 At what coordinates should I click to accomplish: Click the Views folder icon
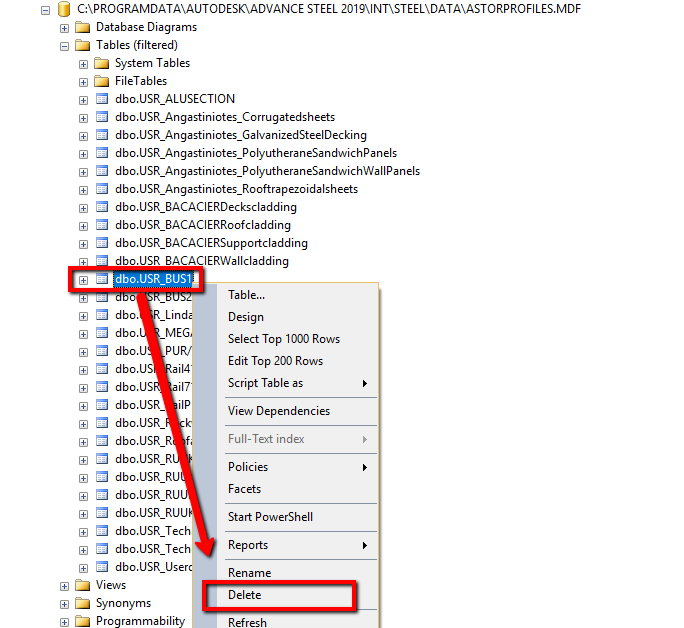point(82,585)
